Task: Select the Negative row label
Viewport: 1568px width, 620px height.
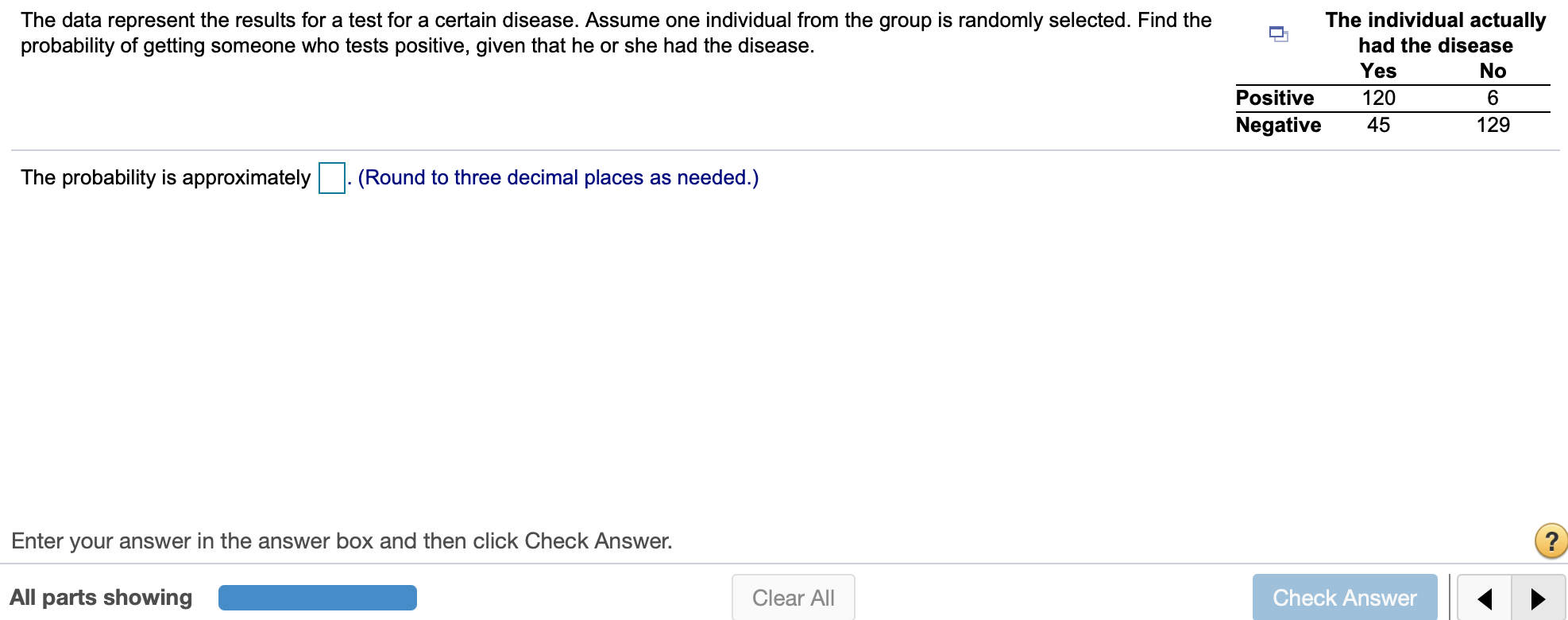Action: click(x=1278, y=125)
